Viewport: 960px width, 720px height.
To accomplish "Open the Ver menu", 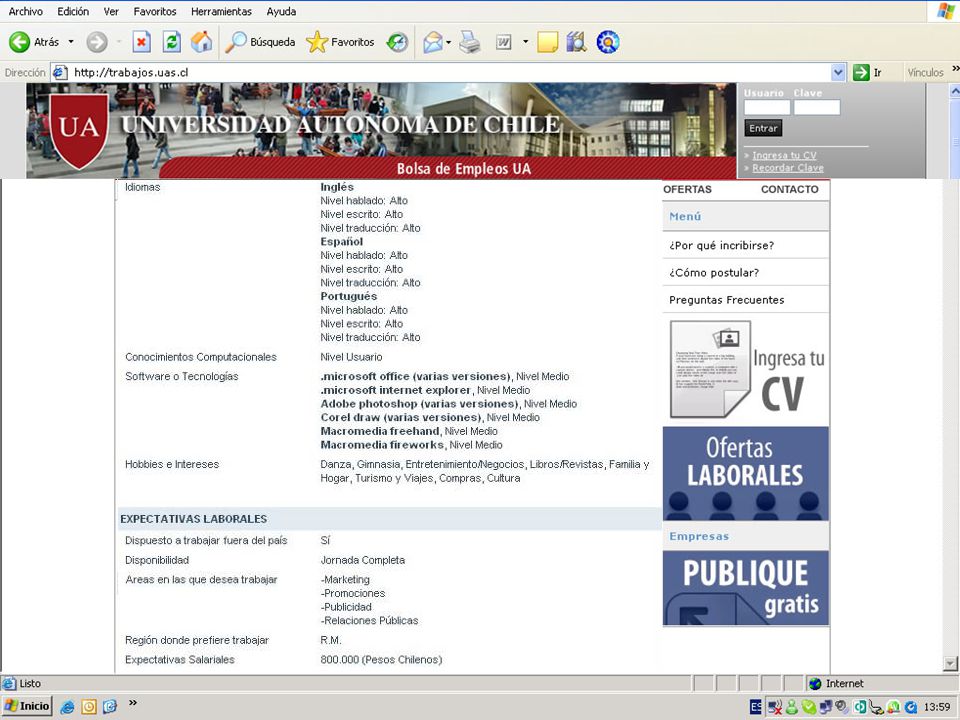I will coord(111,11).
